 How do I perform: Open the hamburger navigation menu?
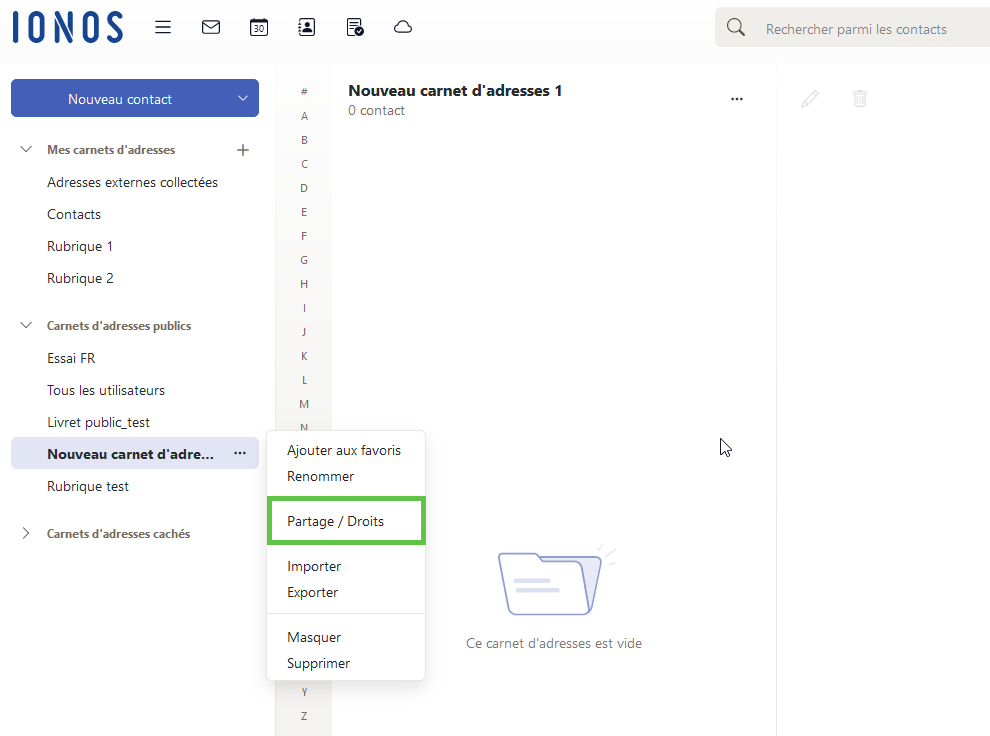click(163, 27)
